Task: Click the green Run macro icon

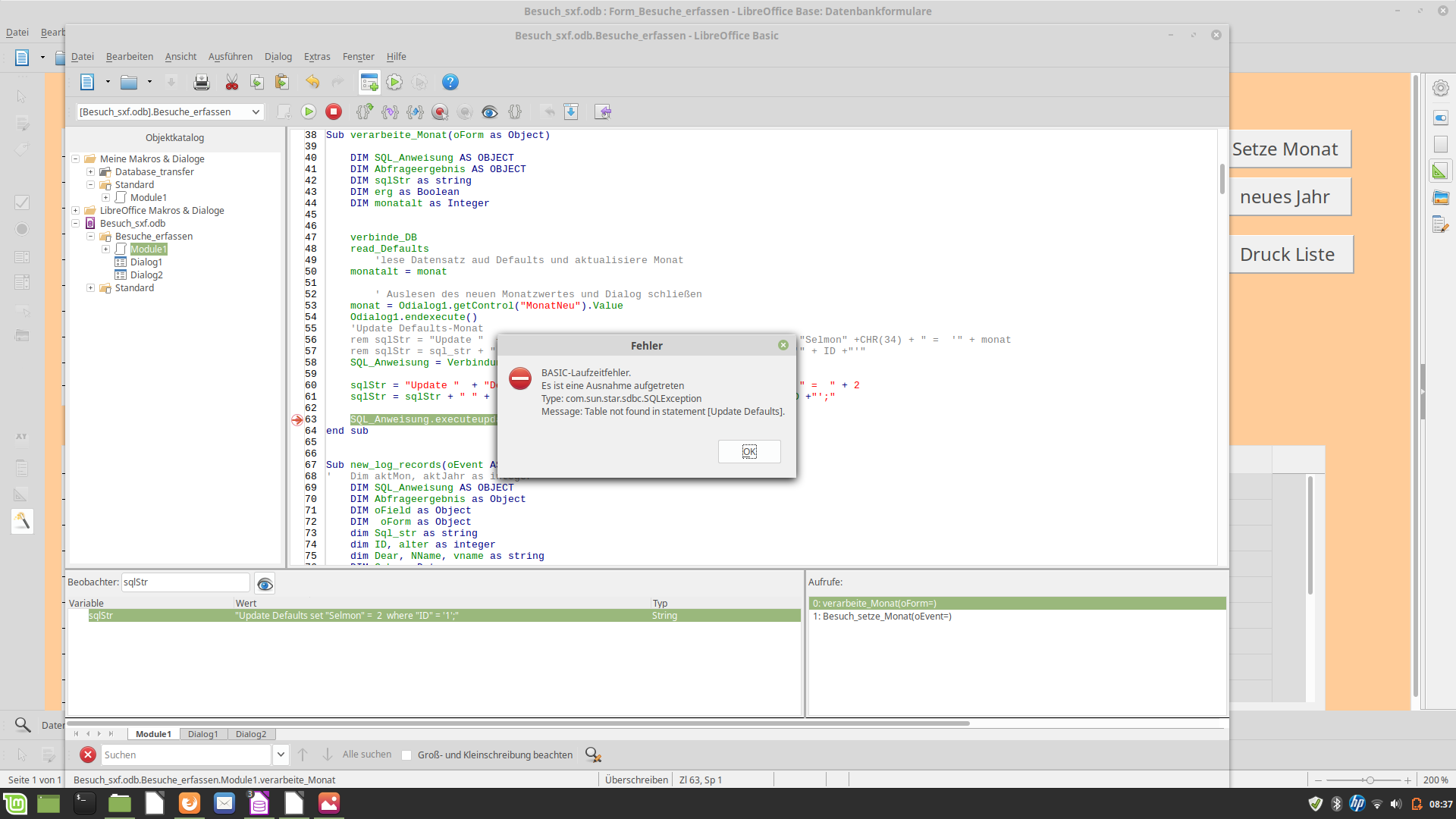Action: pos(309,112)
